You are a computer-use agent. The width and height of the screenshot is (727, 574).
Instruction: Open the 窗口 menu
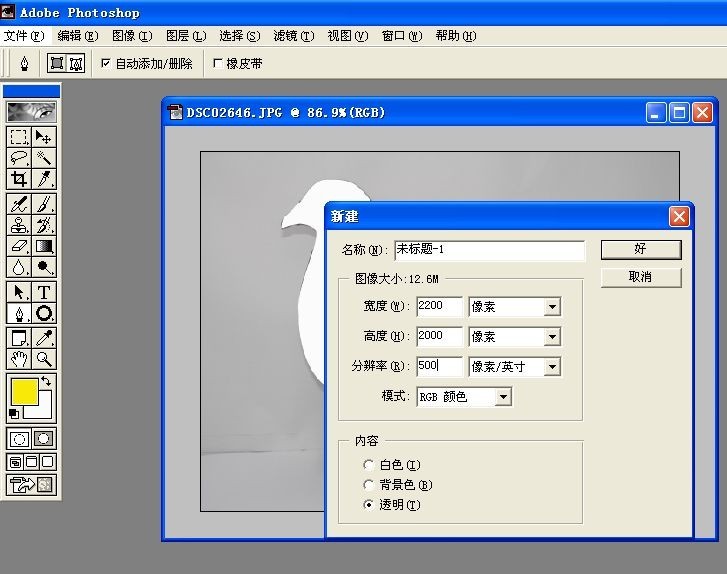pos(402,36)
